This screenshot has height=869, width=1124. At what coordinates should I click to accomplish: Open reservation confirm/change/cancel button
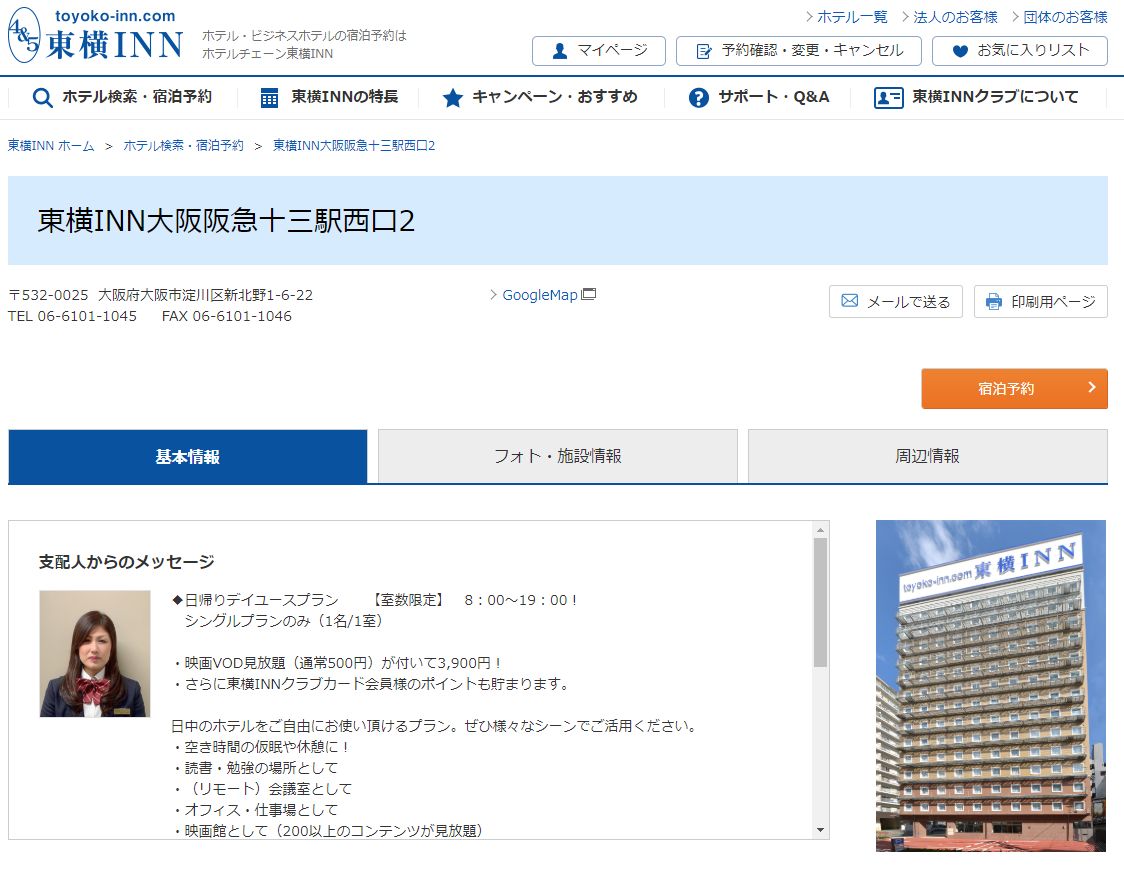[x=798, y=51]
